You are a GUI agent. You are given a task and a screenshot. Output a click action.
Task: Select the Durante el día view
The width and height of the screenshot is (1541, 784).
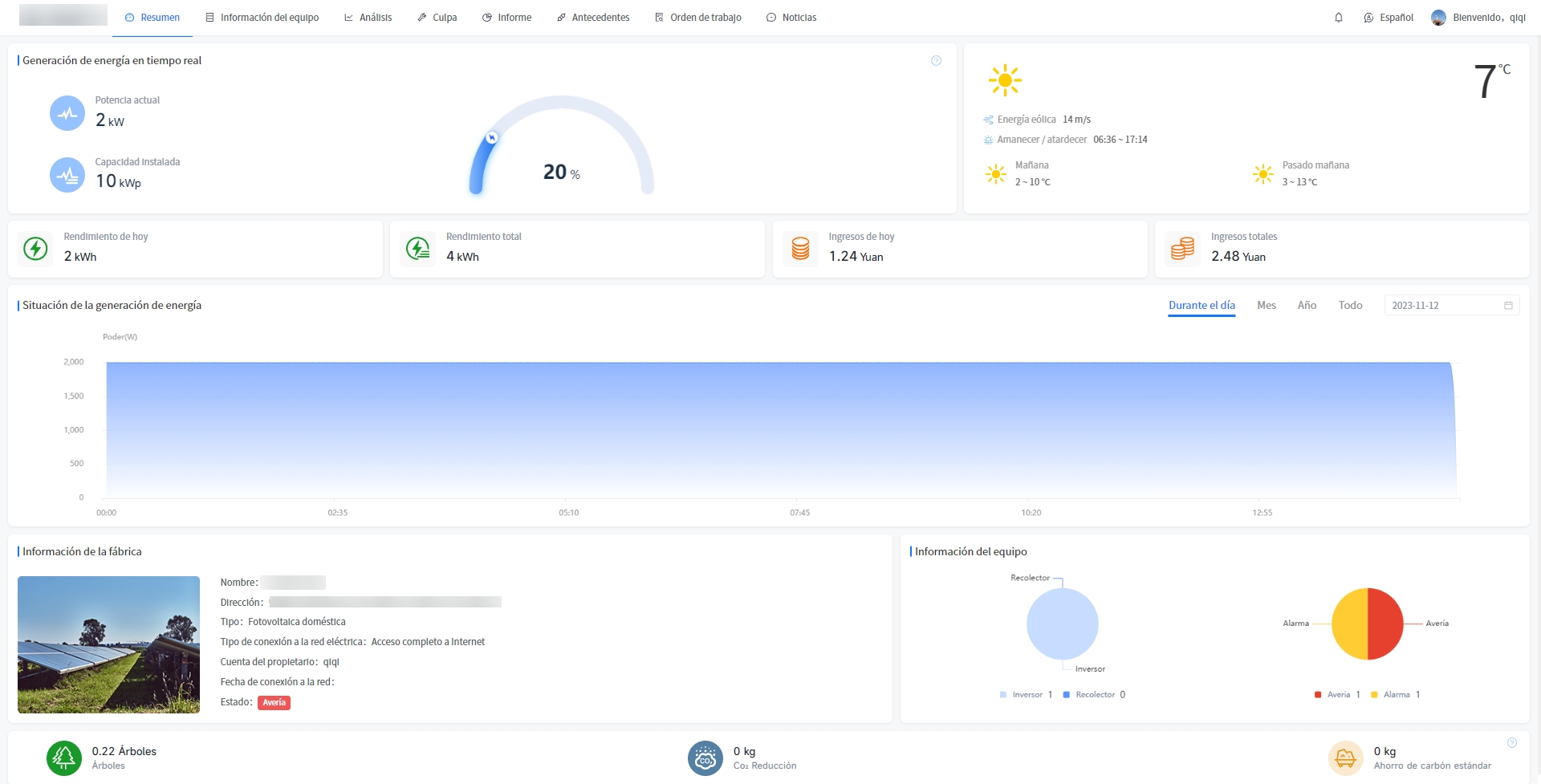pos(1201,306)
